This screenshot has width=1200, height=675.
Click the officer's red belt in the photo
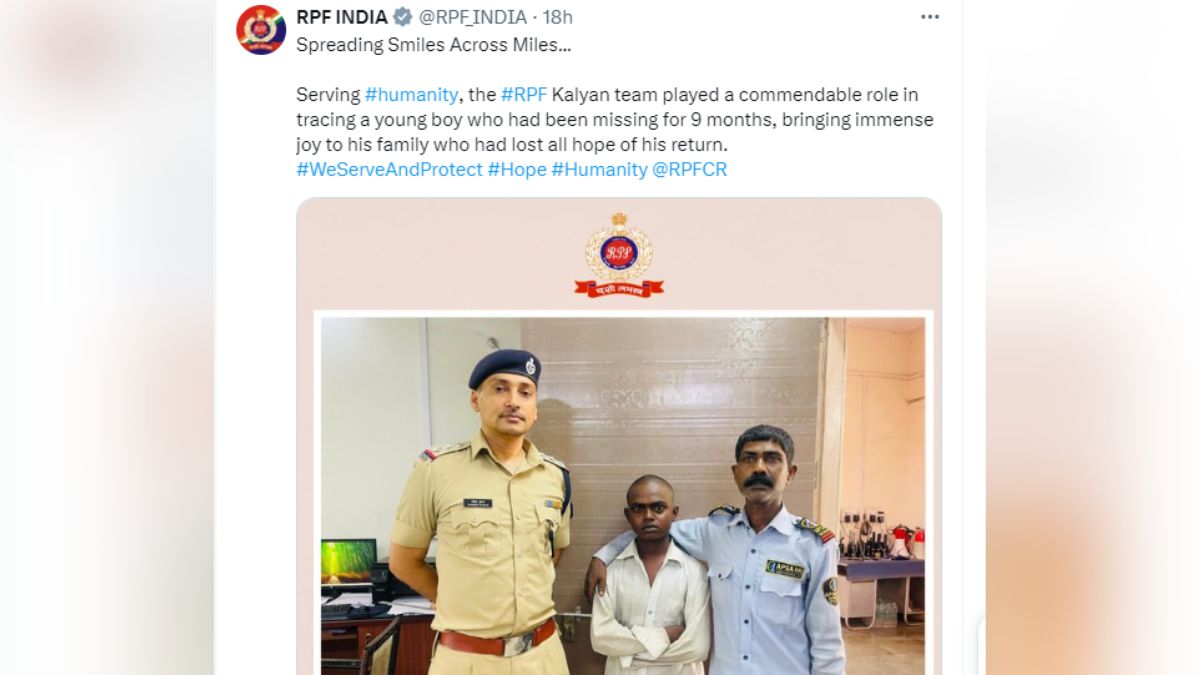[497, 639]
